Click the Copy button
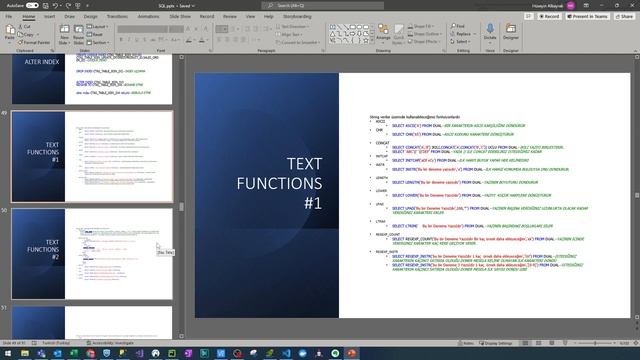 pos(26,35)
